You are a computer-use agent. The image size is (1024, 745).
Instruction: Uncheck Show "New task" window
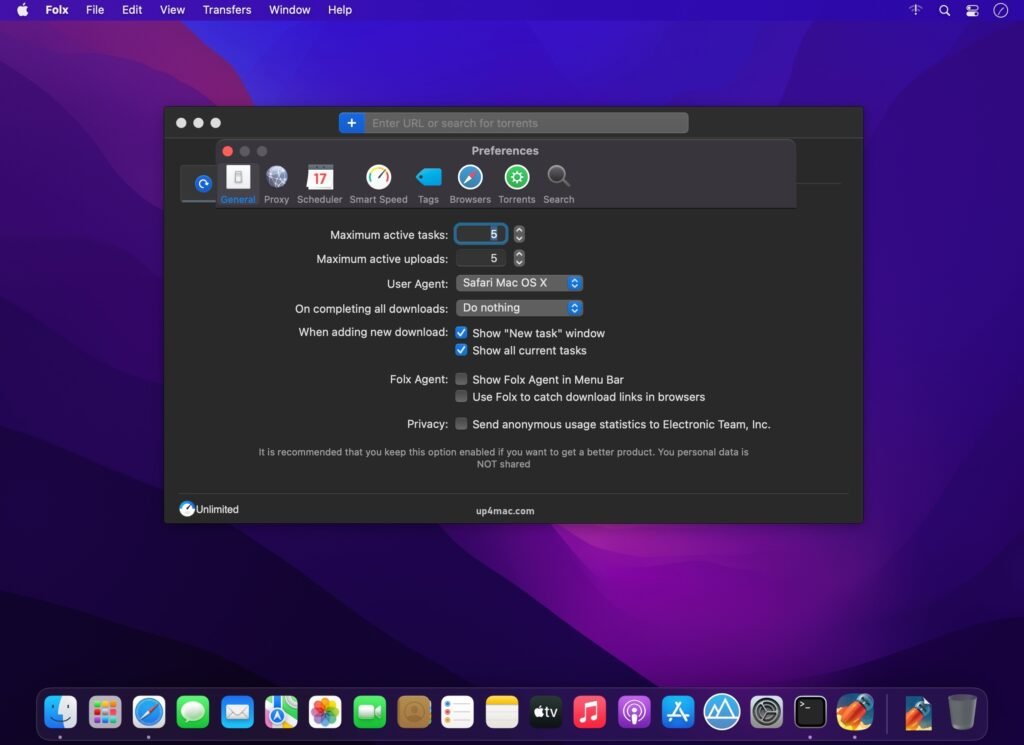pyautogui.click(x=461, y=333)
